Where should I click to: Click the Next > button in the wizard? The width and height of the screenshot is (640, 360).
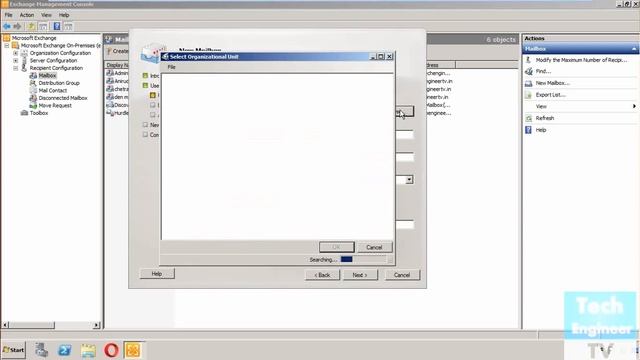click(360, 275)
